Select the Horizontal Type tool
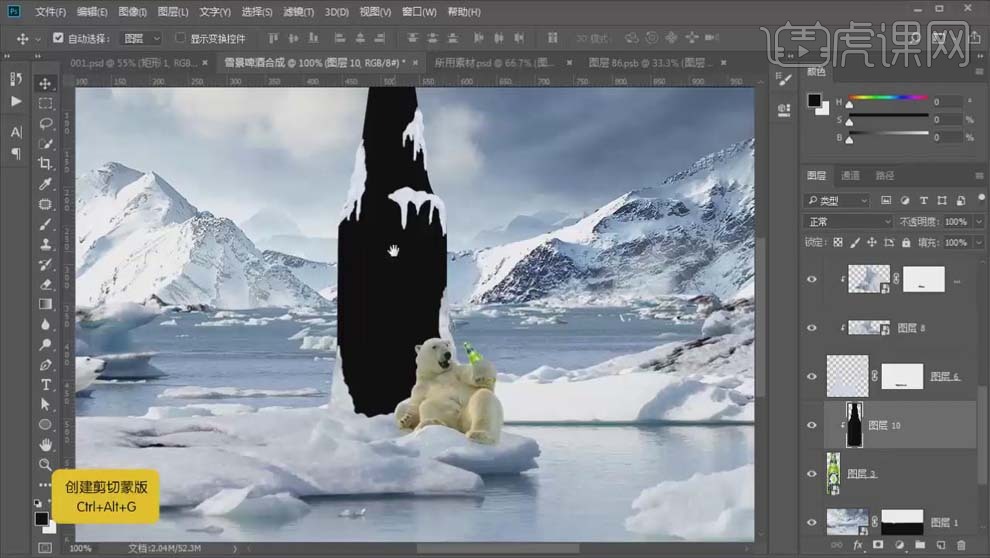This screenshot has width=990, height=558. click(x=46, y=385)
